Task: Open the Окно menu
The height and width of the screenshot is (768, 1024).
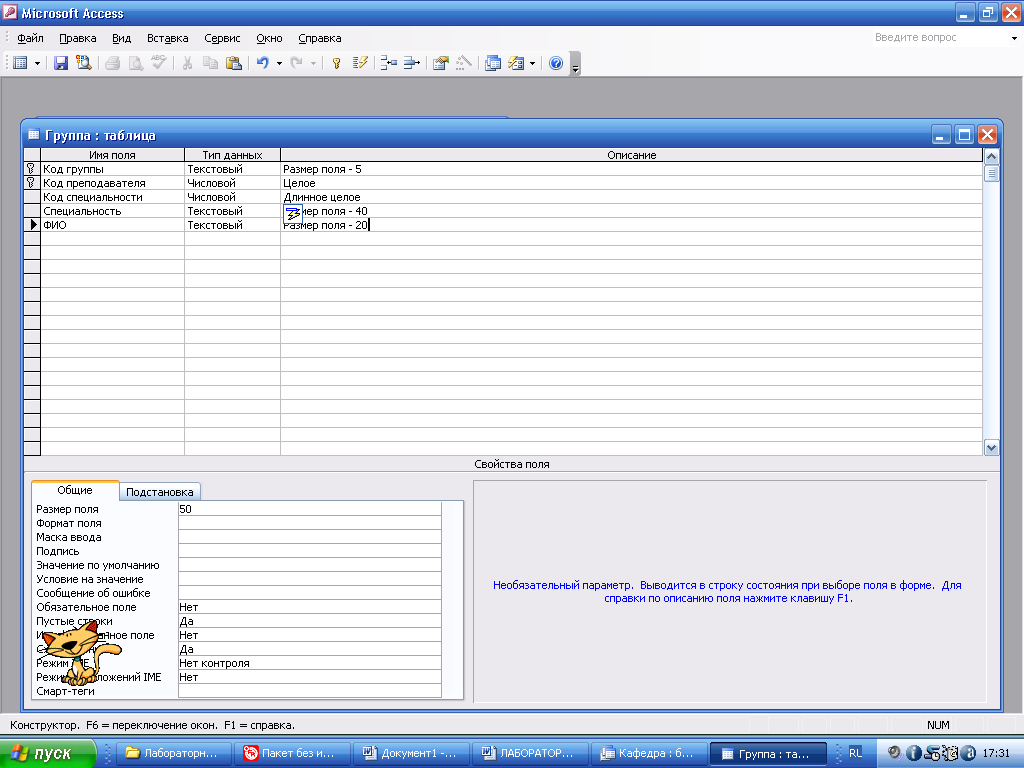Action: pyautogui.click(x=269, y=38)
